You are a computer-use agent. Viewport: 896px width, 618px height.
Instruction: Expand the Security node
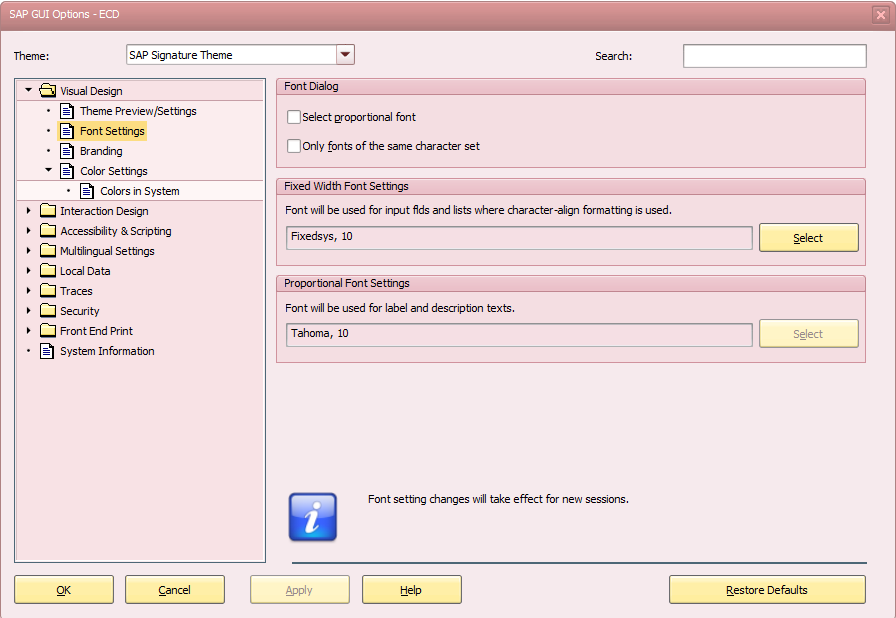point(29,311)
